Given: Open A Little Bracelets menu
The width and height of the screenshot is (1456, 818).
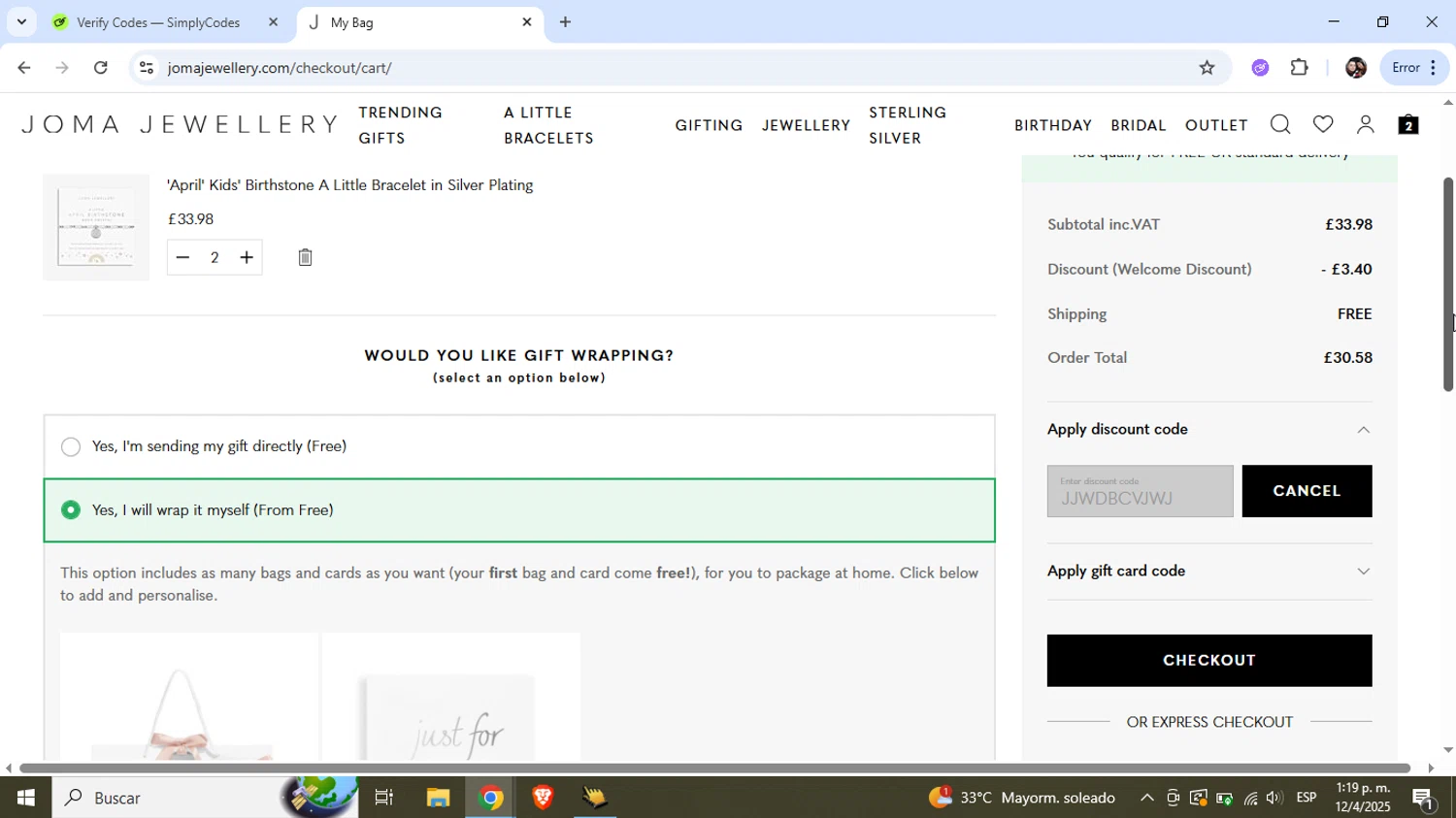Looking at the screenshot, I should (x=548, y=125).
